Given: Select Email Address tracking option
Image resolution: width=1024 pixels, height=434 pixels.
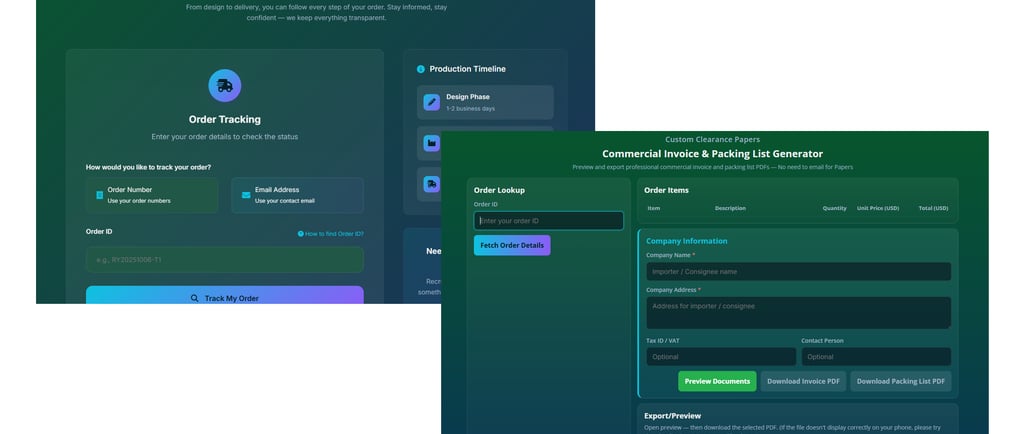Looking at the screenshot, I should (x=298, y=195).
